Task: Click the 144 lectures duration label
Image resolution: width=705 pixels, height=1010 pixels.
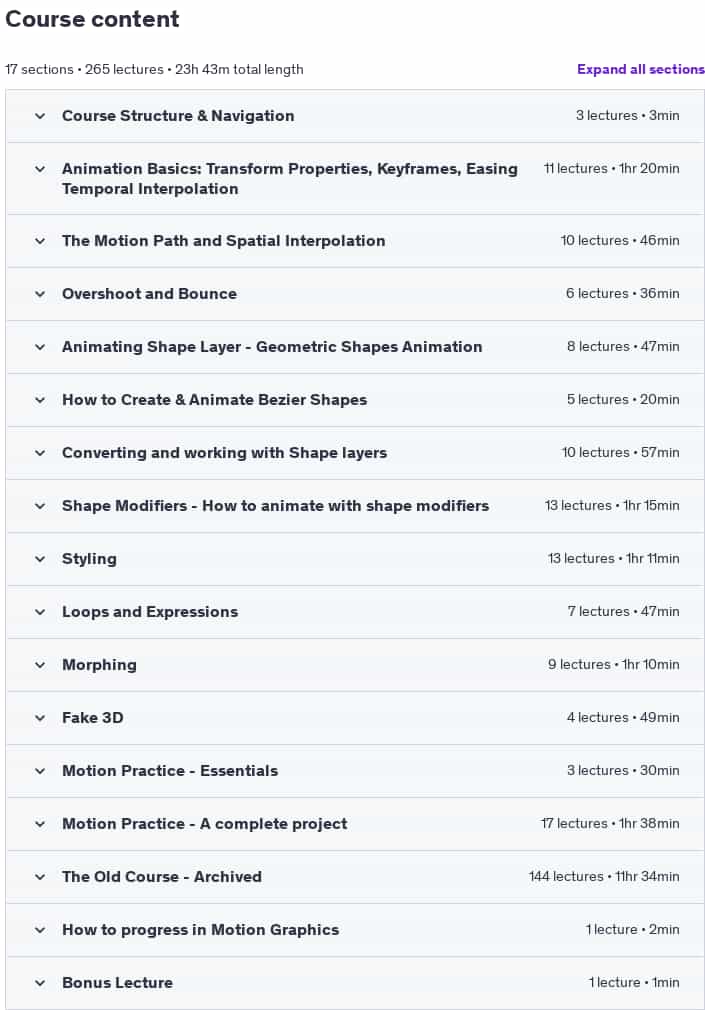Action: [604, 876]
